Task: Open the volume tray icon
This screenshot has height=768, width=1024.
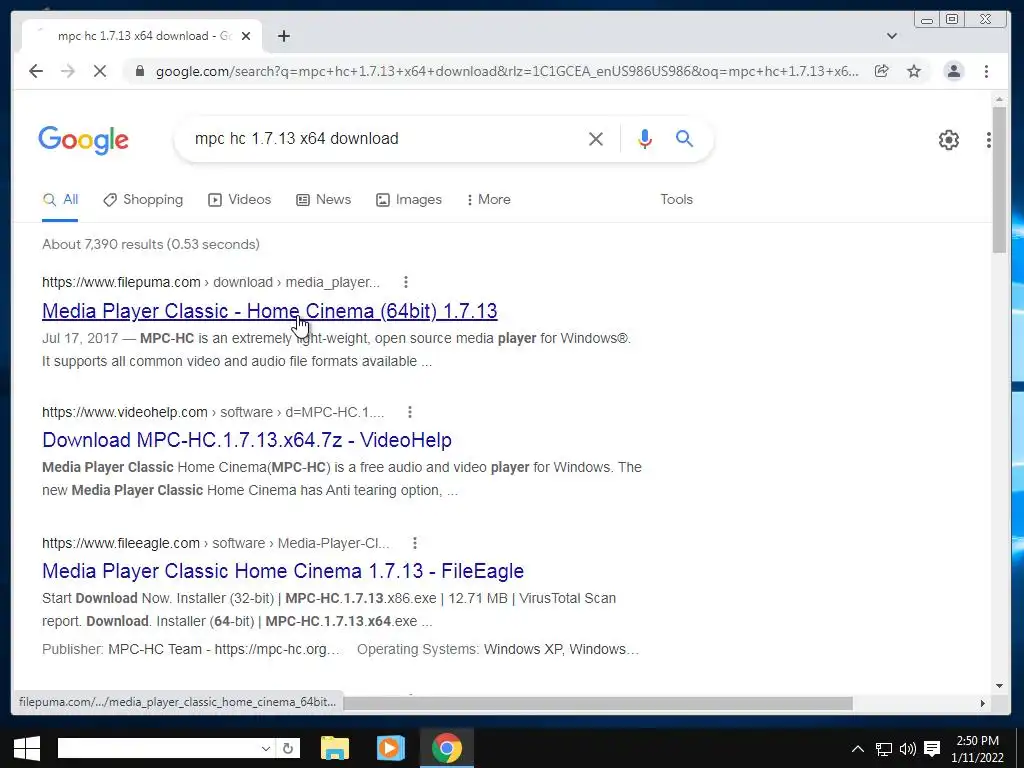Action: (908, 749)
